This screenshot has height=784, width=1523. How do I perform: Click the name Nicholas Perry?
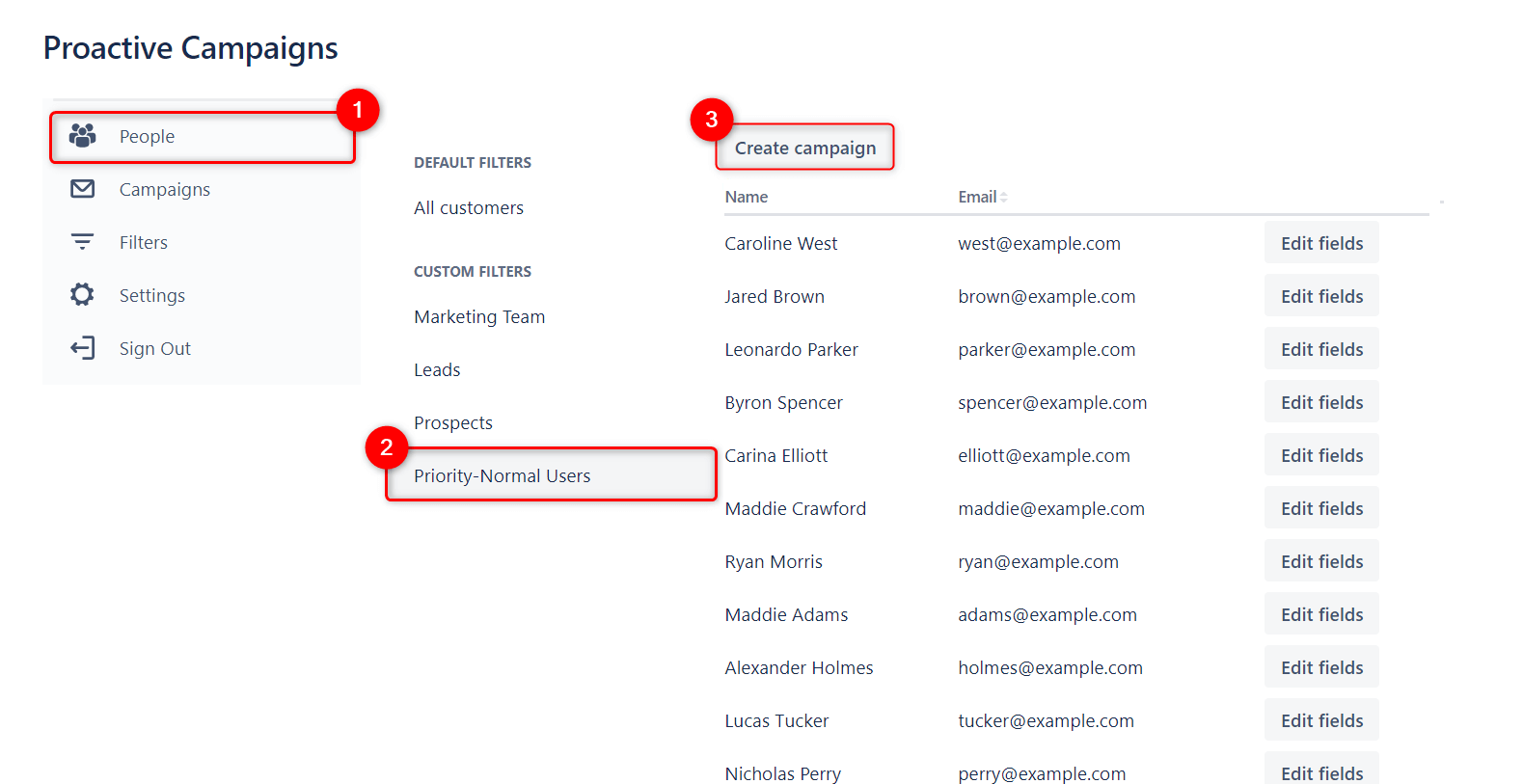point(783,773)
